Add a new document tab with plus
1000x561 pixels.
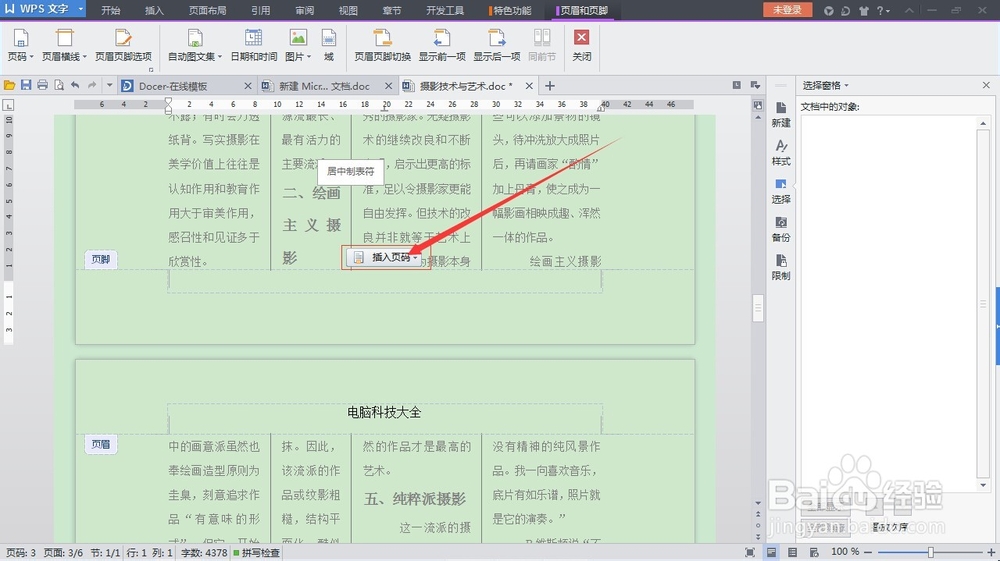[x=550, y=85]
